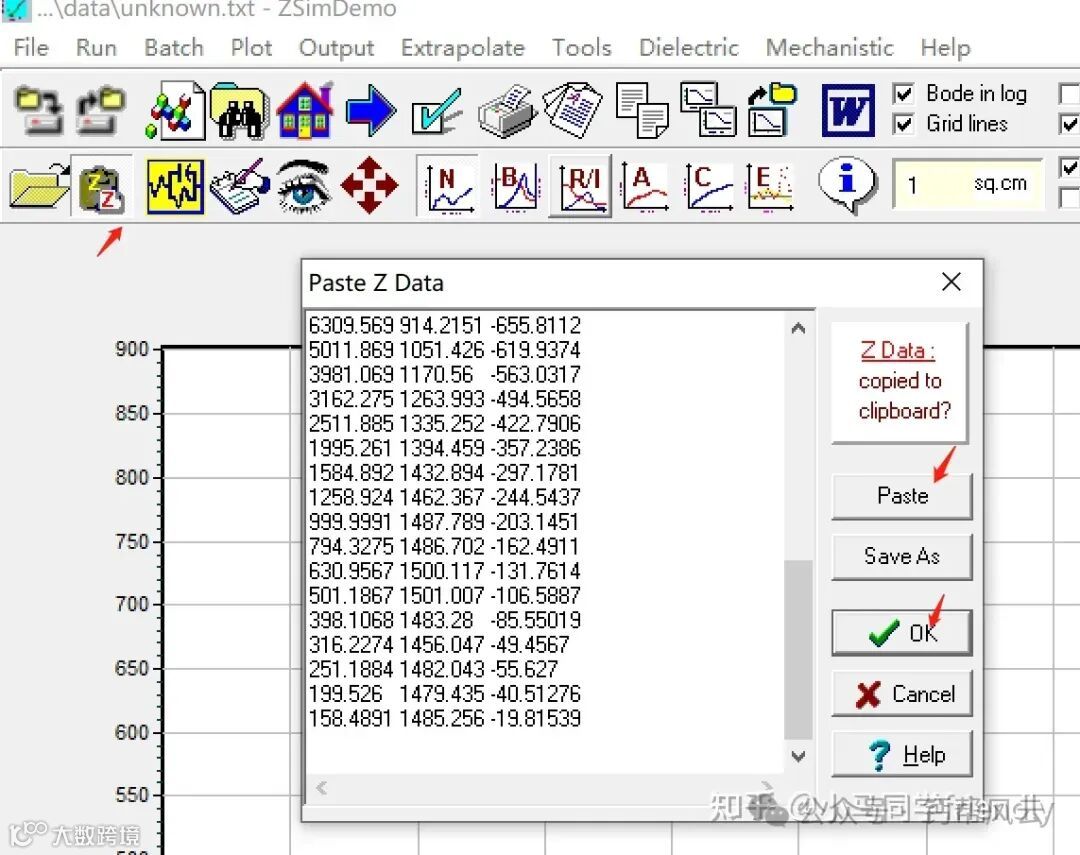This screenshot has height=855, width=1080.
Task: Click the Paste button in dialog
Action: click(902, 496)
